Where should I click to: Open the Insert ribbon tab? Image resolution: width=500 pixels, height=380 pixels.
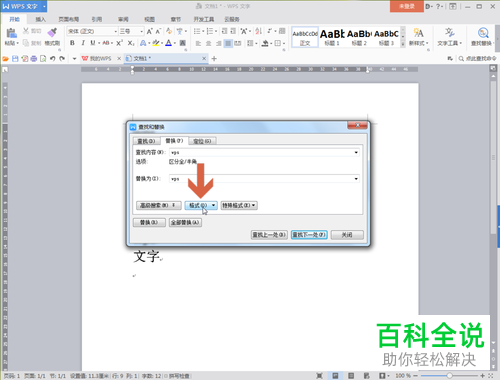click(40, 19)
